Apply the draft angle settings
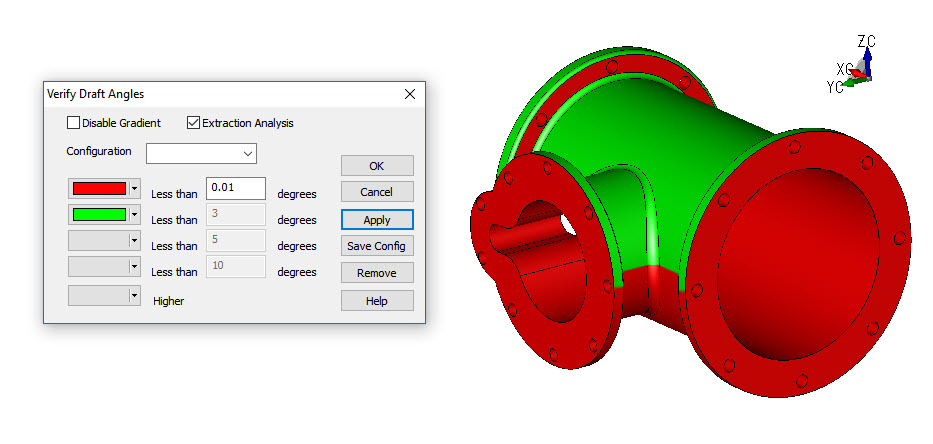The height and width of the screenshot is (444, 933). tap(377, 219)
